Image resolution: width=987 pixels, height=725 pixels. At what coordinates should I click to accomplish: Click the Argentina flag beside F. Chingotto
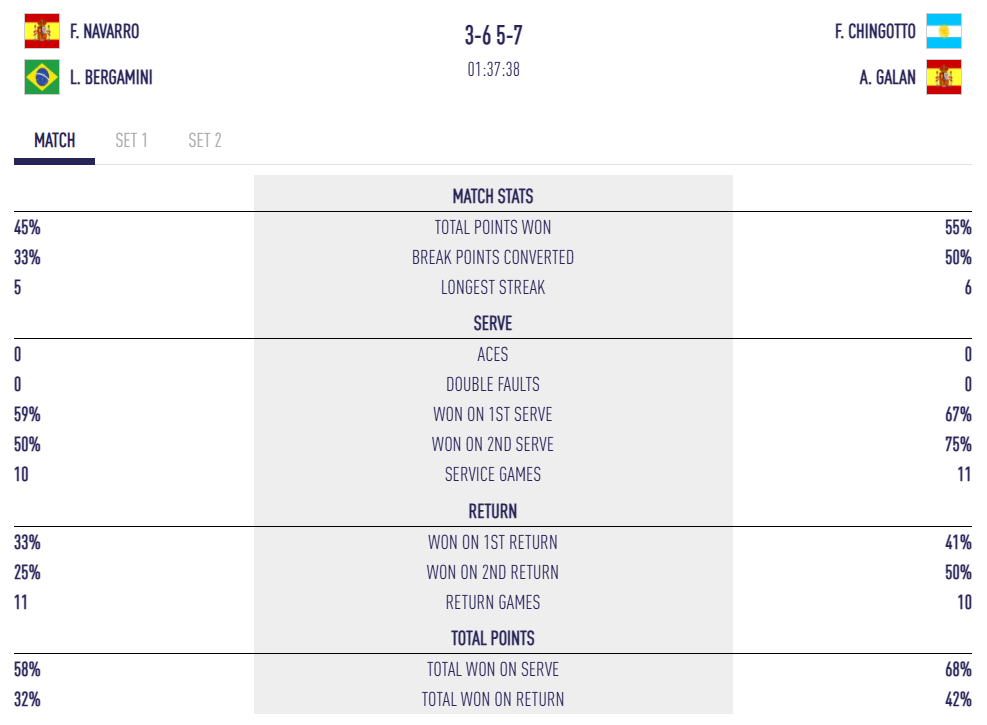944,31
